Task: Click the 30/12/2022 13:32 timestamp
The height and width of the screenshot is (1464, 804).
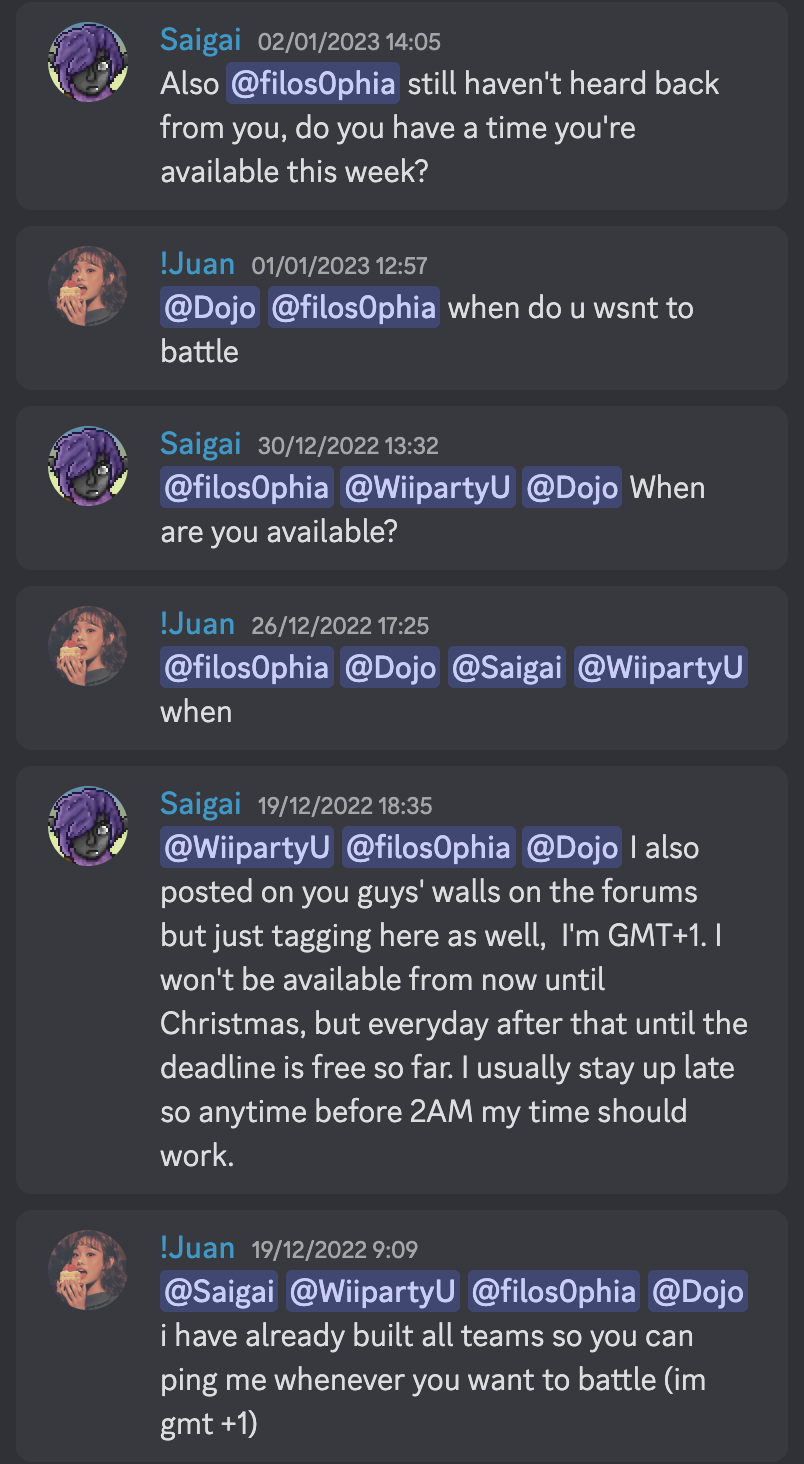Action: tap(348, 446)
